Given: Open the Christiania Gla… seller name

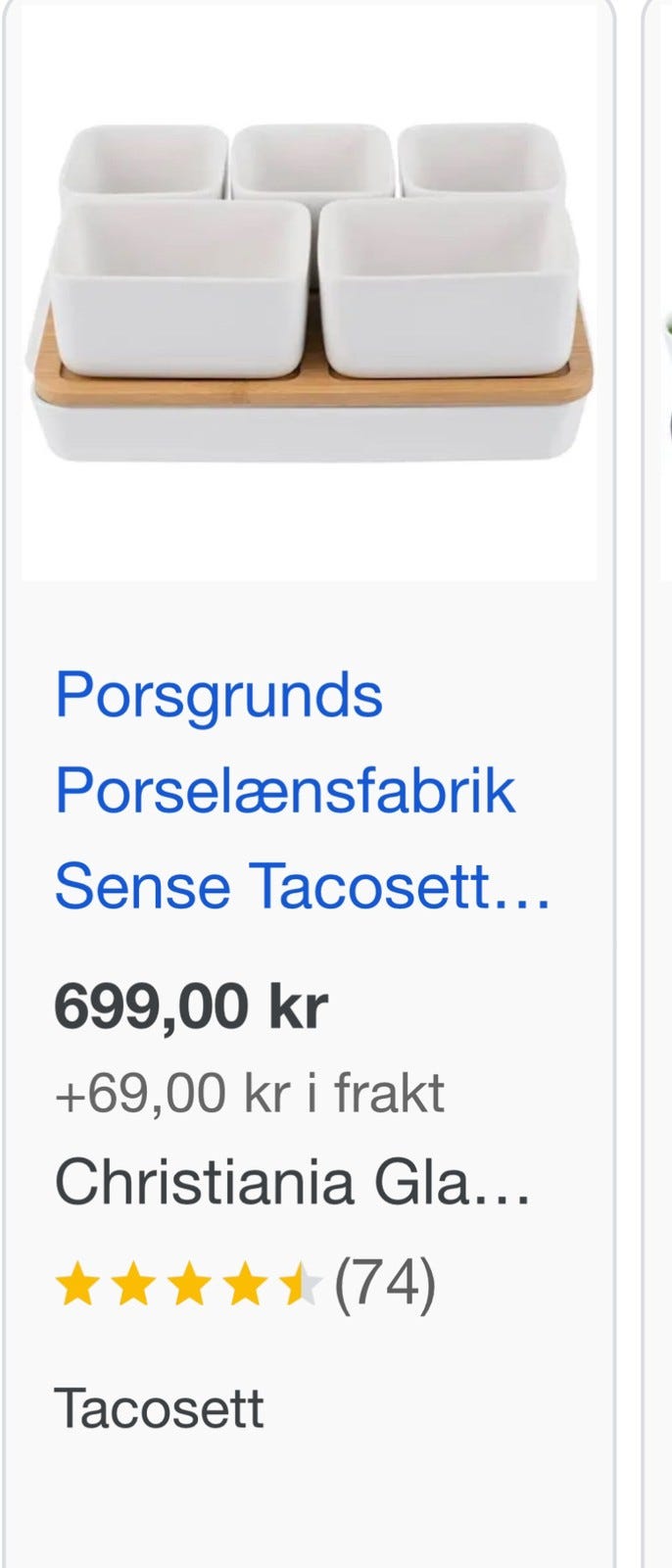Looking at the screenshot, I should pos(292,1182).
